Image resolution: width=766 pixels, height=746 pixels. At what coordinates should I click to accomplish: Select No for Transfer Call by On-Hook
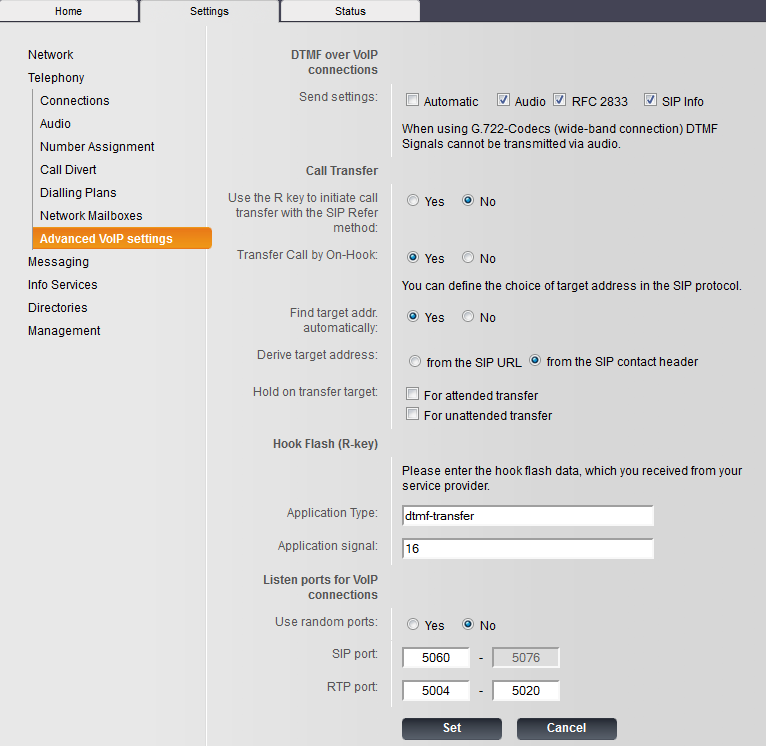coord(468,257)
